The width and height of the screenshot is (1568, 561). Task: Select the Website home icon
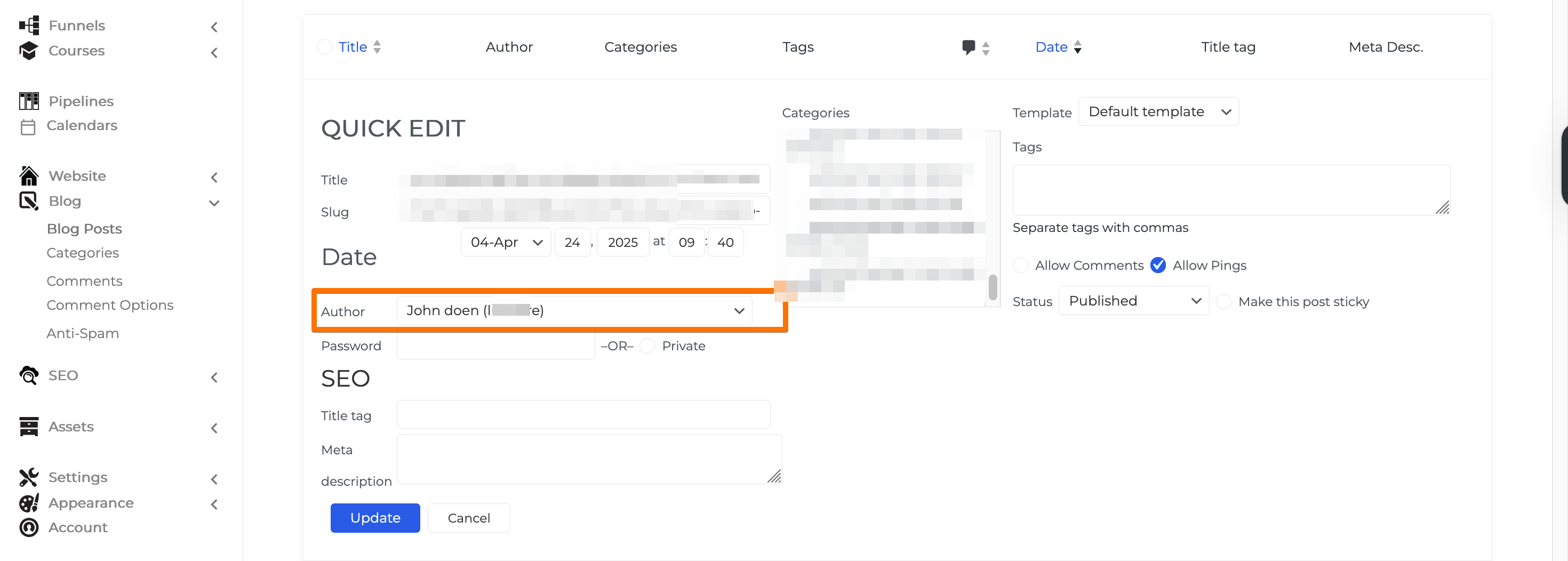29,175
